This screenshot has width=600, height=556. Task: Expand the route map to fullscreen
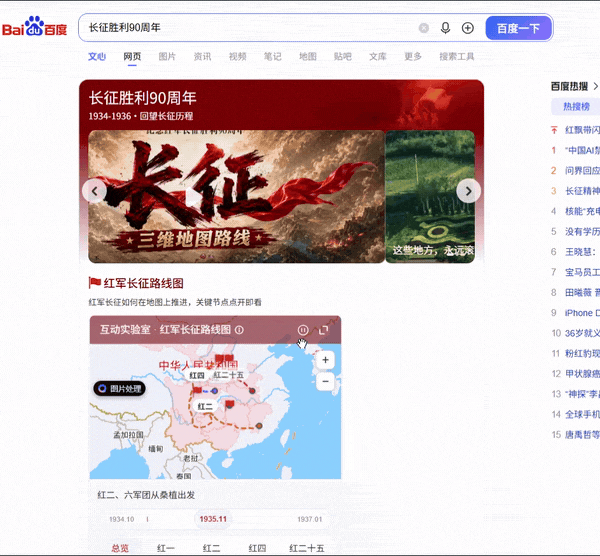pyautogui.click(x=324, y=330)
